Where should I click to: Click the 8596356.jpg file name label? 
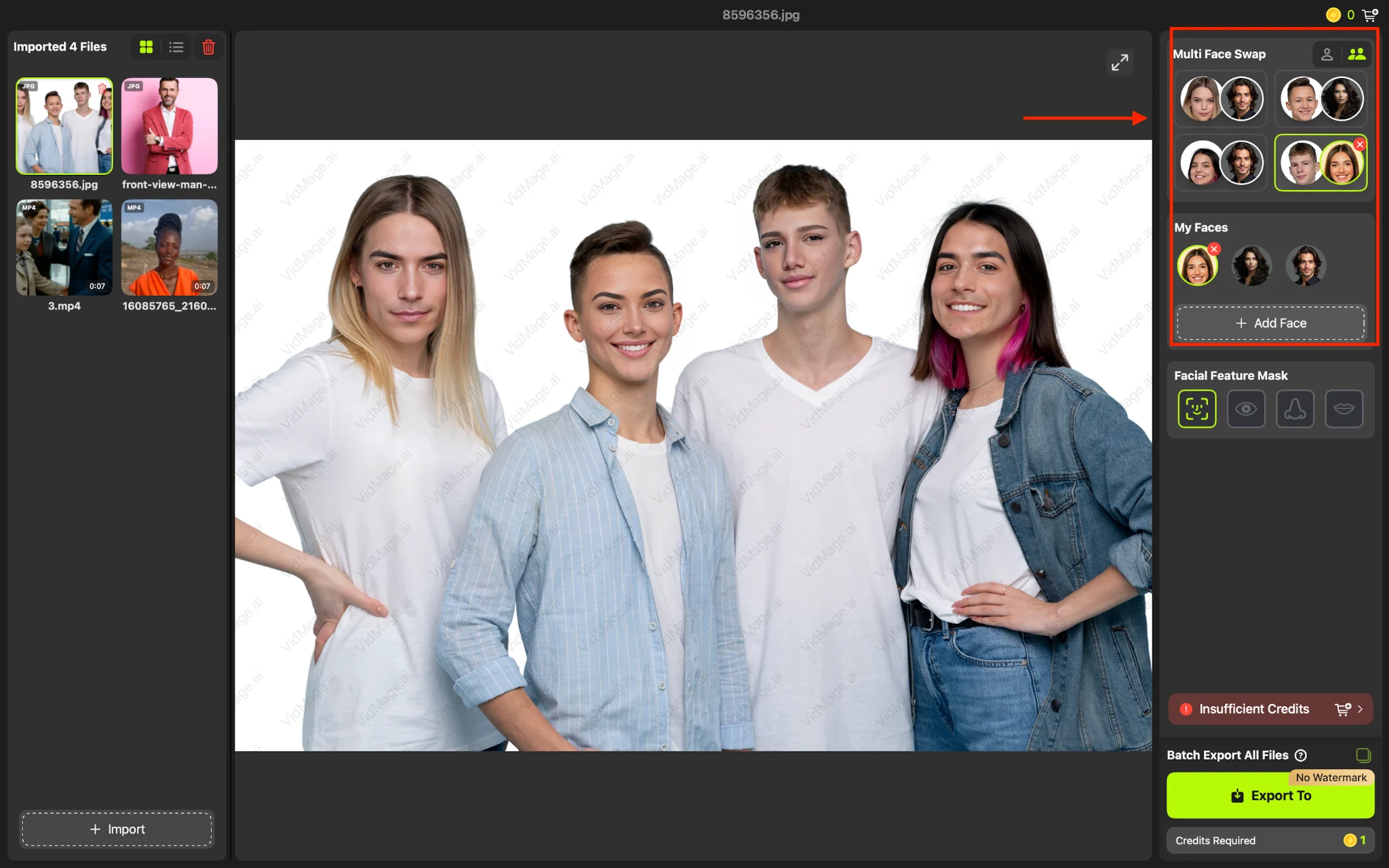click(64, 184)
